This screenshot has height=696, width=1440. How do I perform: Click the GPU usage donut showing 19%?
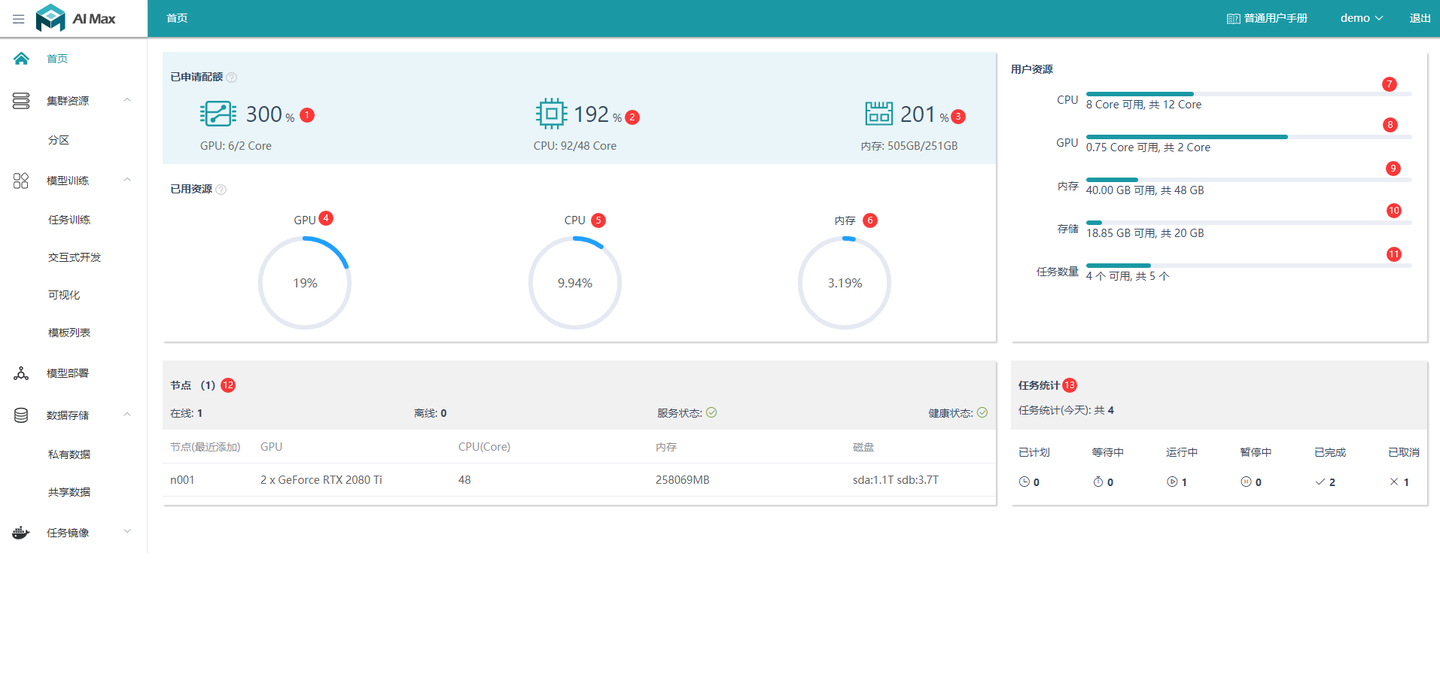305,282
